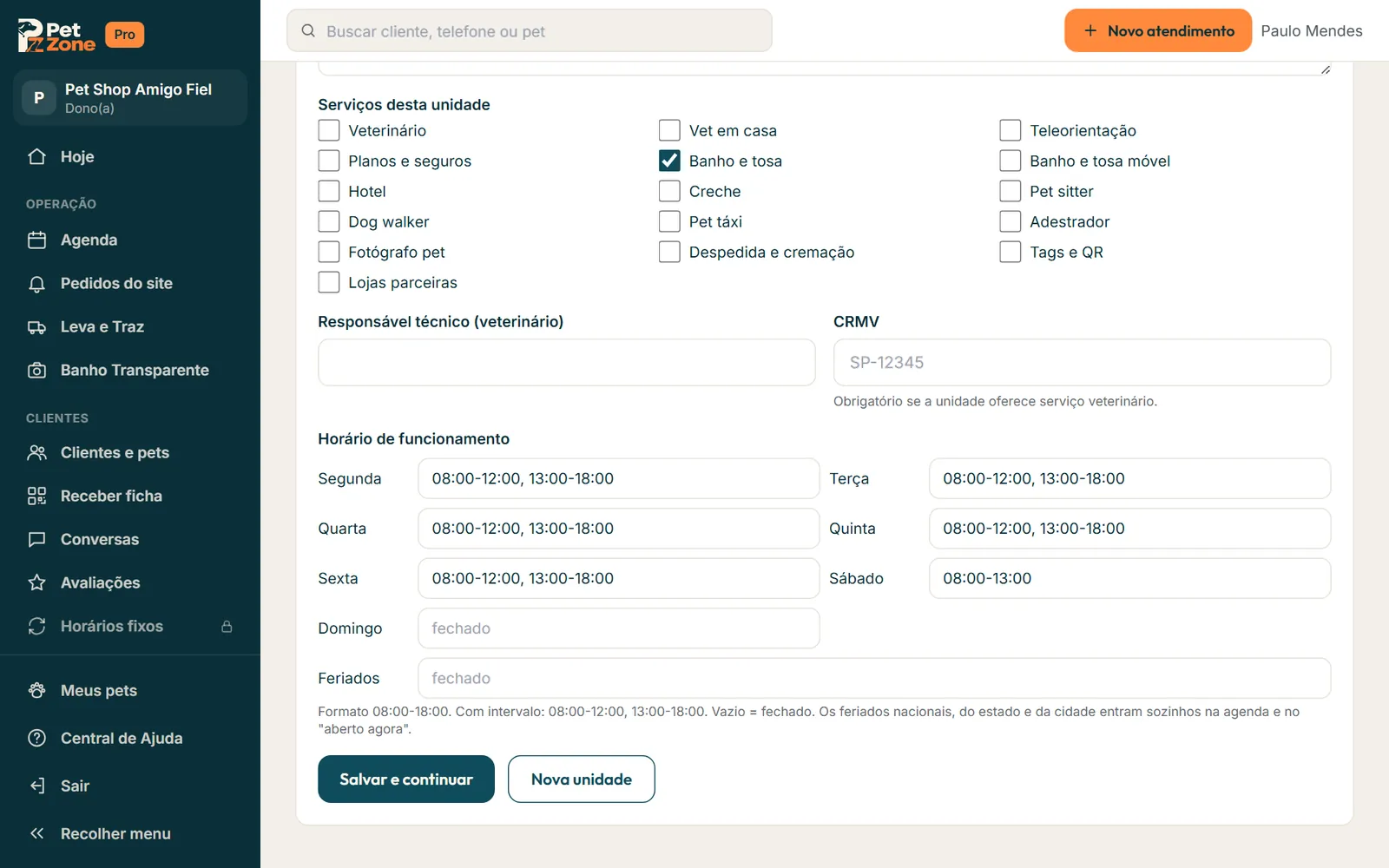This screenshot has width=1389, height=868.
Task: Click the search magnifier icon
Action: [x=308, y=31]
